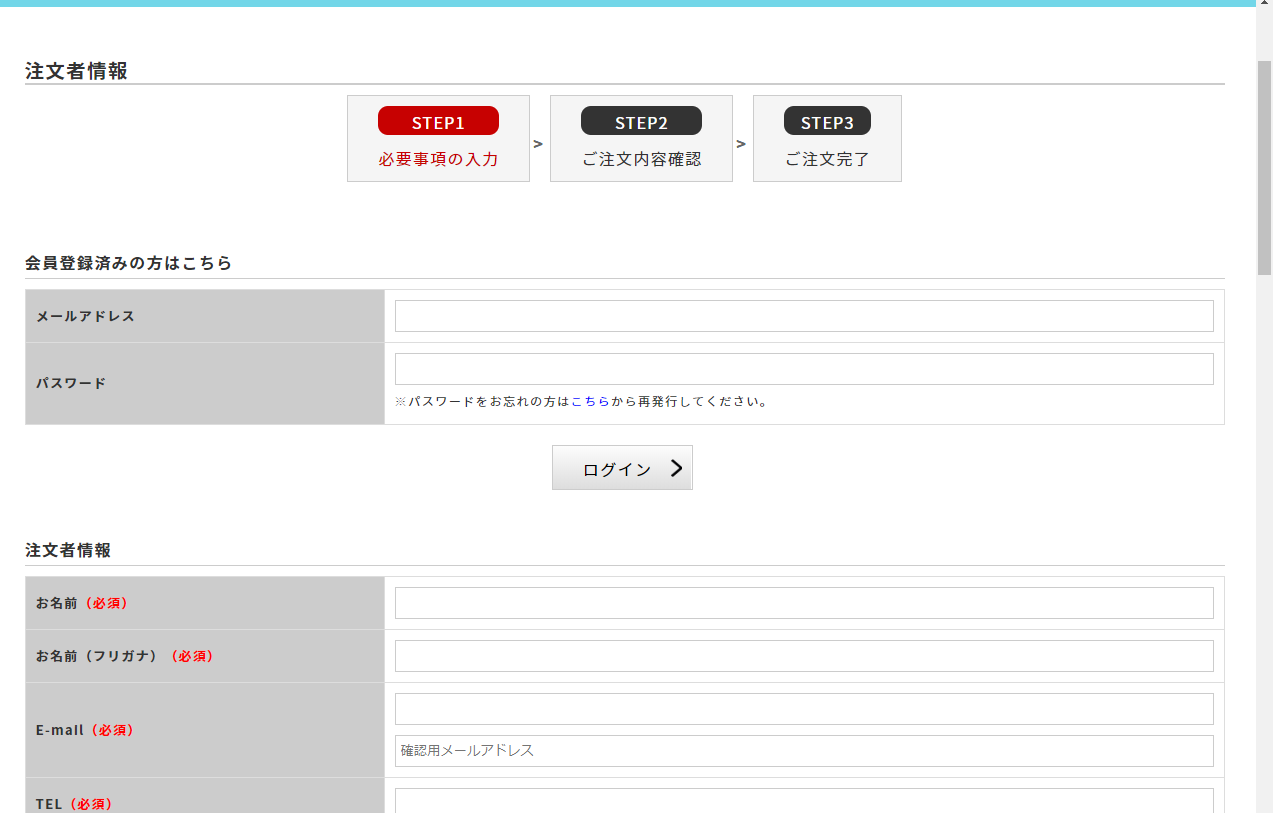Select the STEP2 ご注文内容確認 step
The height and width of the screenshot is (813, 1275).
[640, 138]
